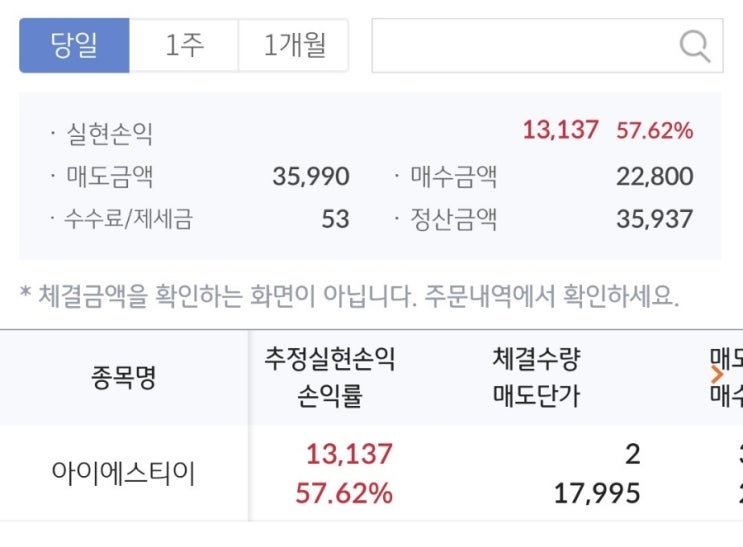743x547 pixels.
Task: Click the 종목명 column header
Action: click(x=124, y=378)
